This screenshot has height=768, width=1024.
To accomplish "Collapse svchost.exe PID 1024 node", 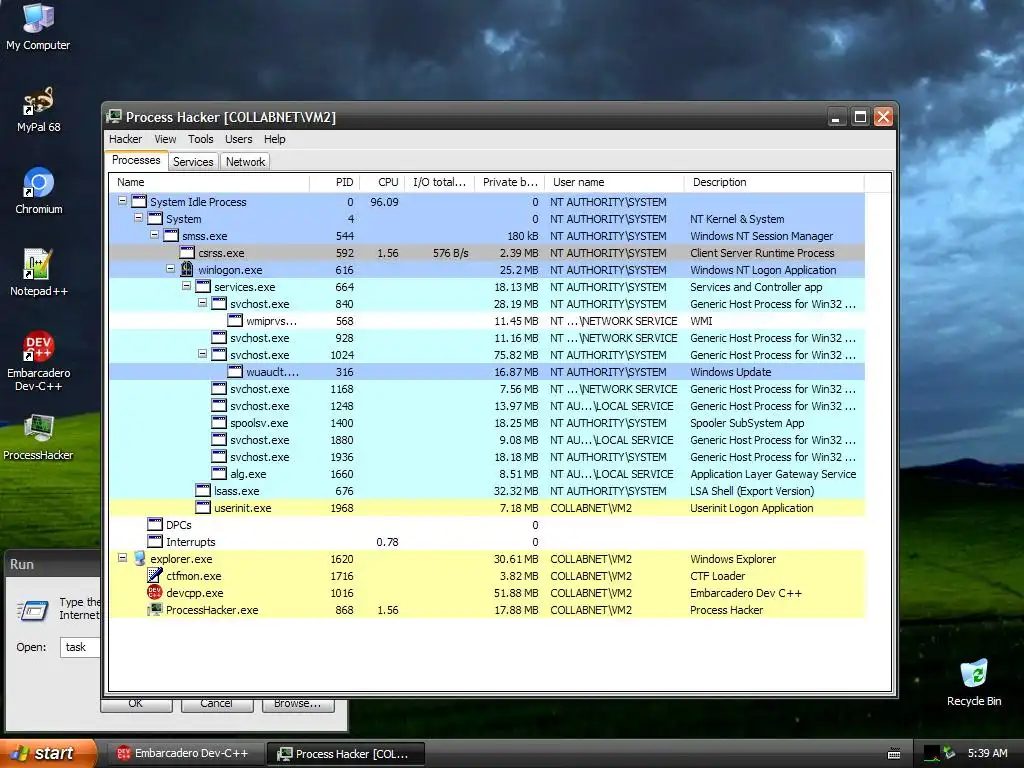I will [x=202, y=354].
